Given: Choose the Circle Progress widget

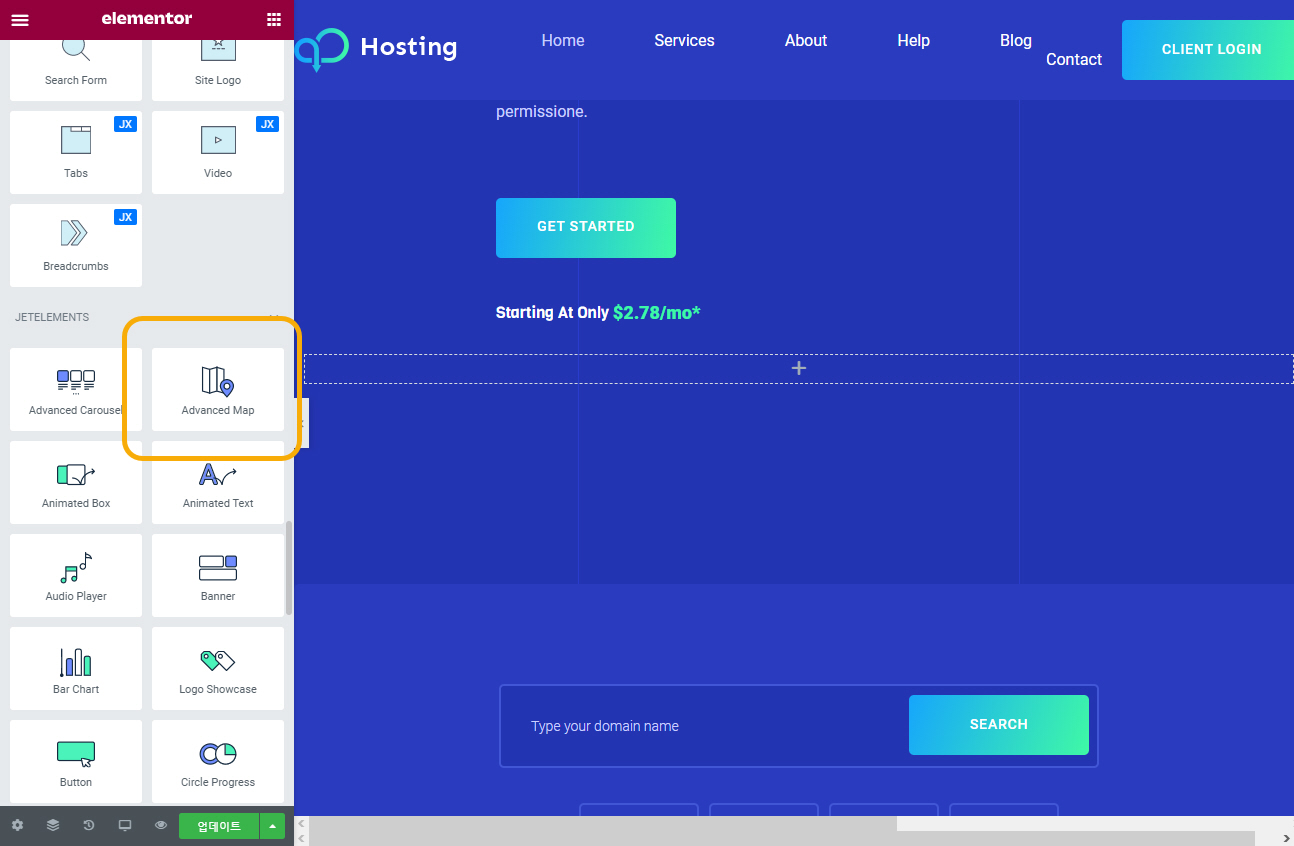Looking at the screenshot, I should 217,761.
